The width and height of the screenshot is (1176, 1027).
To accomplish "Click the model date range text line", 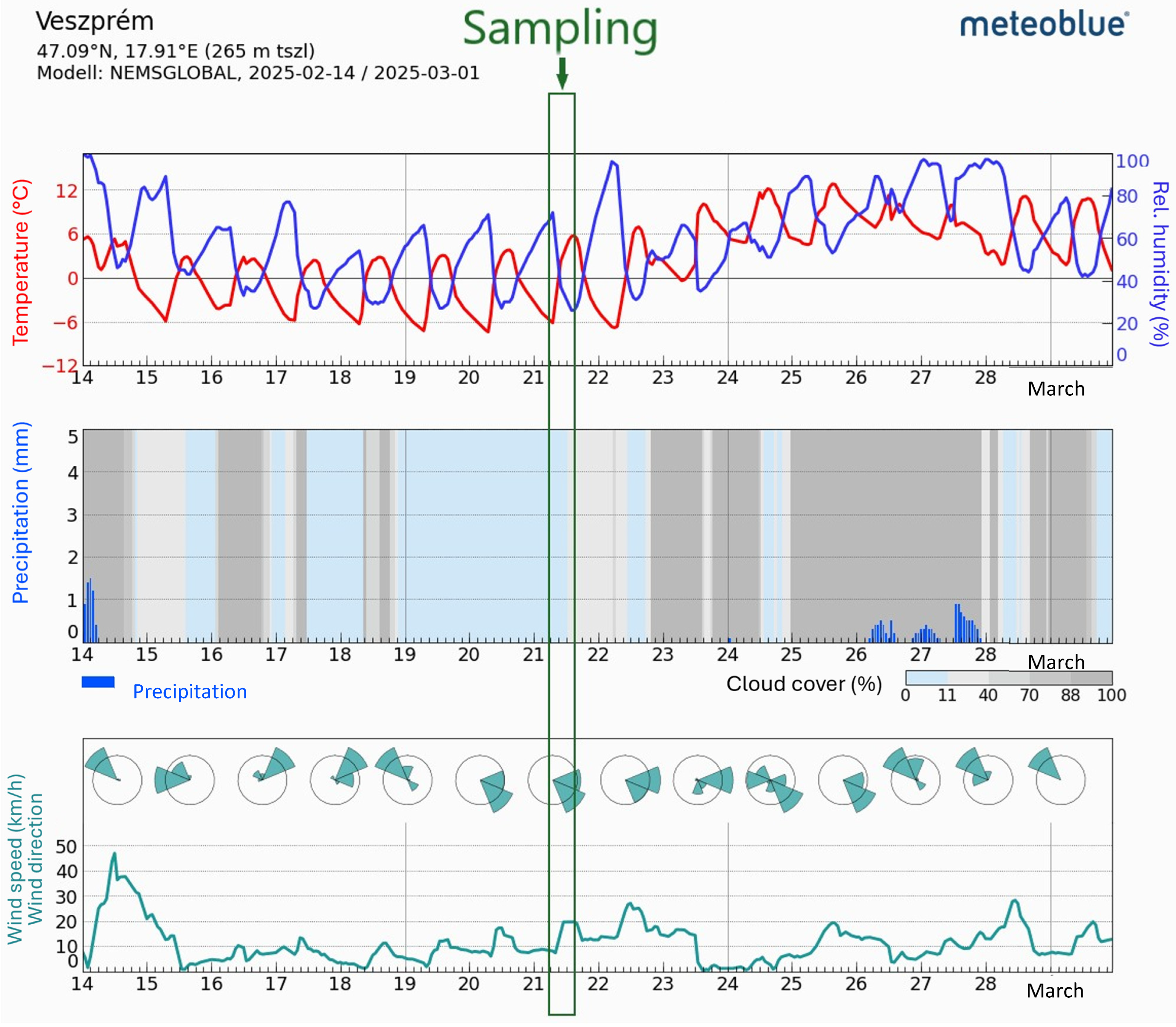I will tap(258, 74).
